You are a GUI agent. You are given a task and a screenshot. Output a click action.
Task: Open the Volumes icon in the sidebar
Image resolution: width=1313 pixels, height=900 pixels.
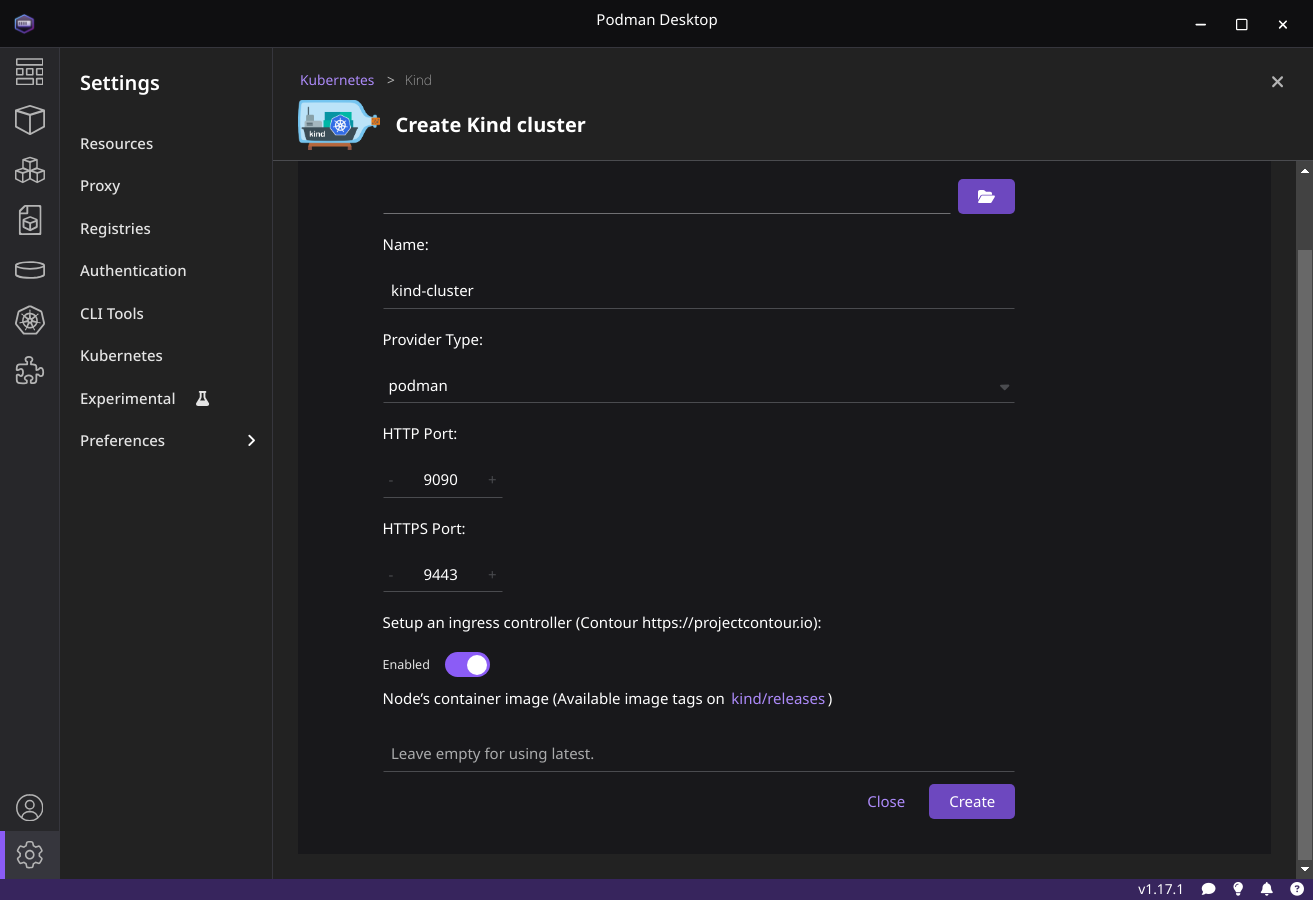(x=30, y=270)
